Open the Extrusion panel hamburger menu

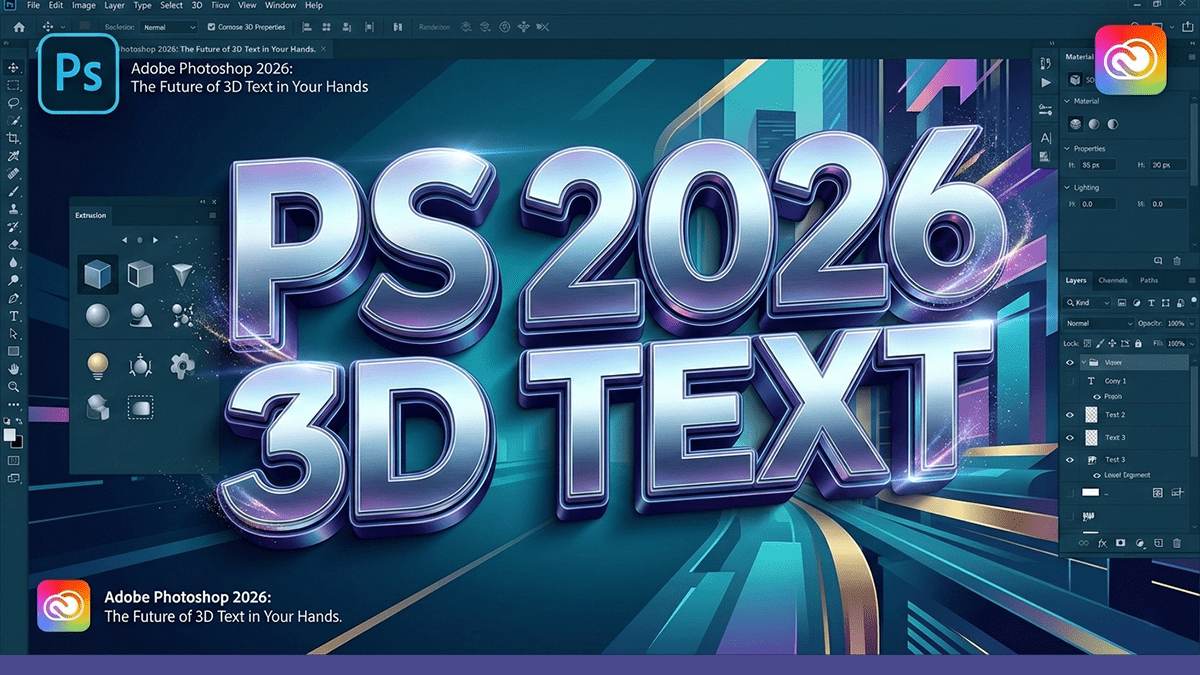pyautogui.click(x=211, y=215)
